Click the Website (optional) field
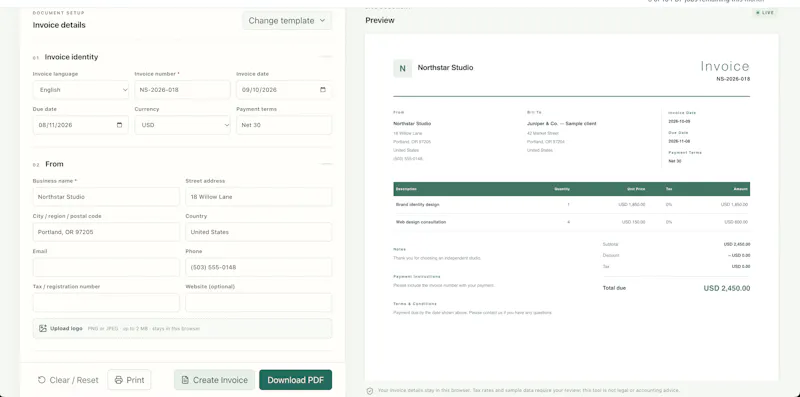 coord(259,303)
